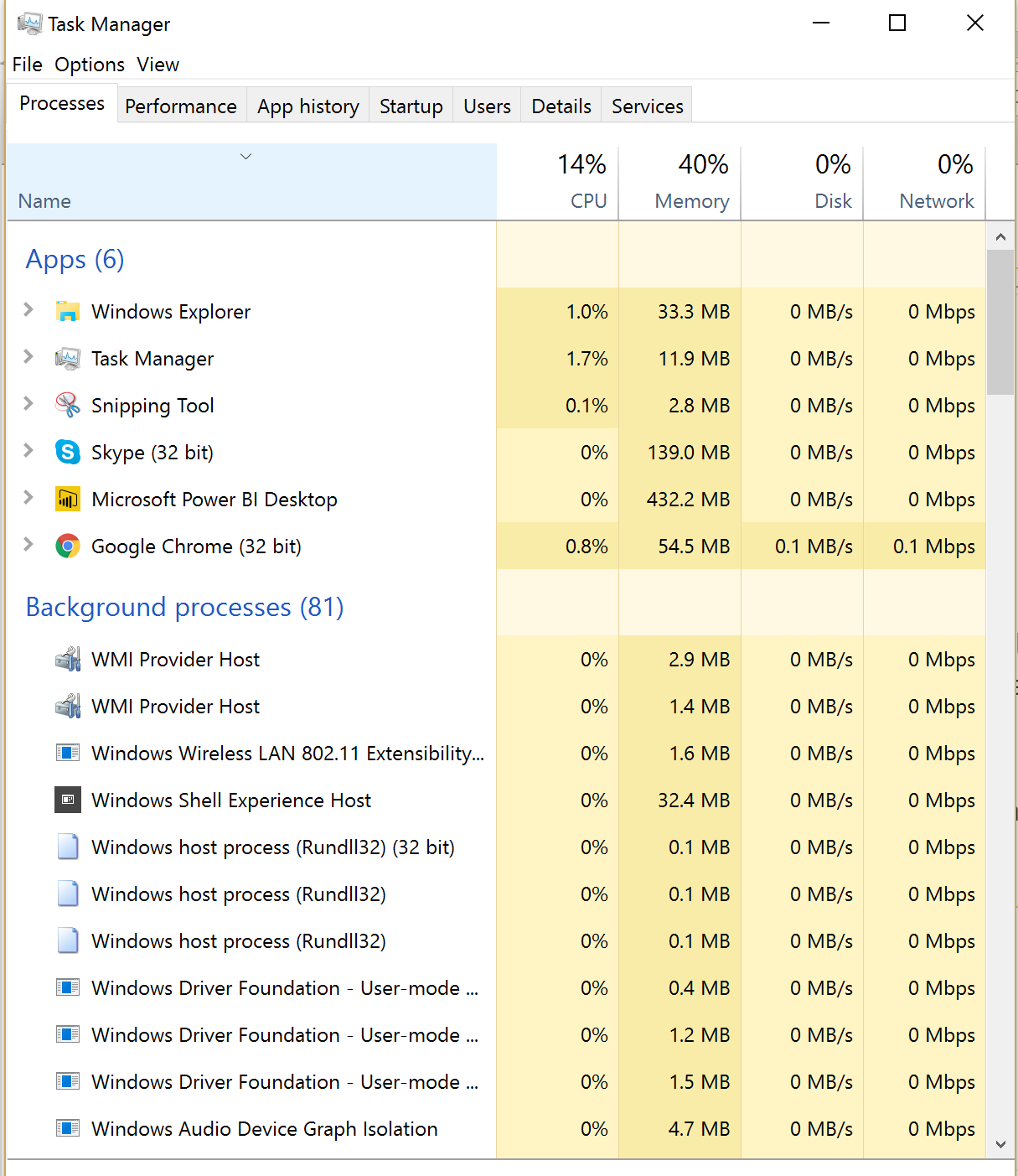Switch to the App history tab
The image size is (1018, 1176).
[308, 106]
